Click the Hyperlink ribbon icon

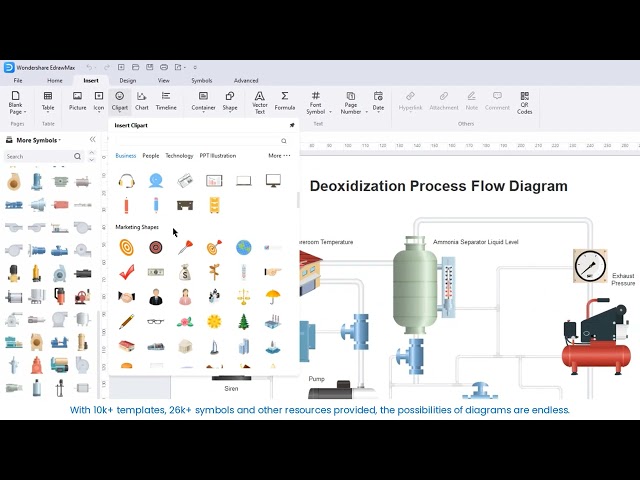pos(410,101)
